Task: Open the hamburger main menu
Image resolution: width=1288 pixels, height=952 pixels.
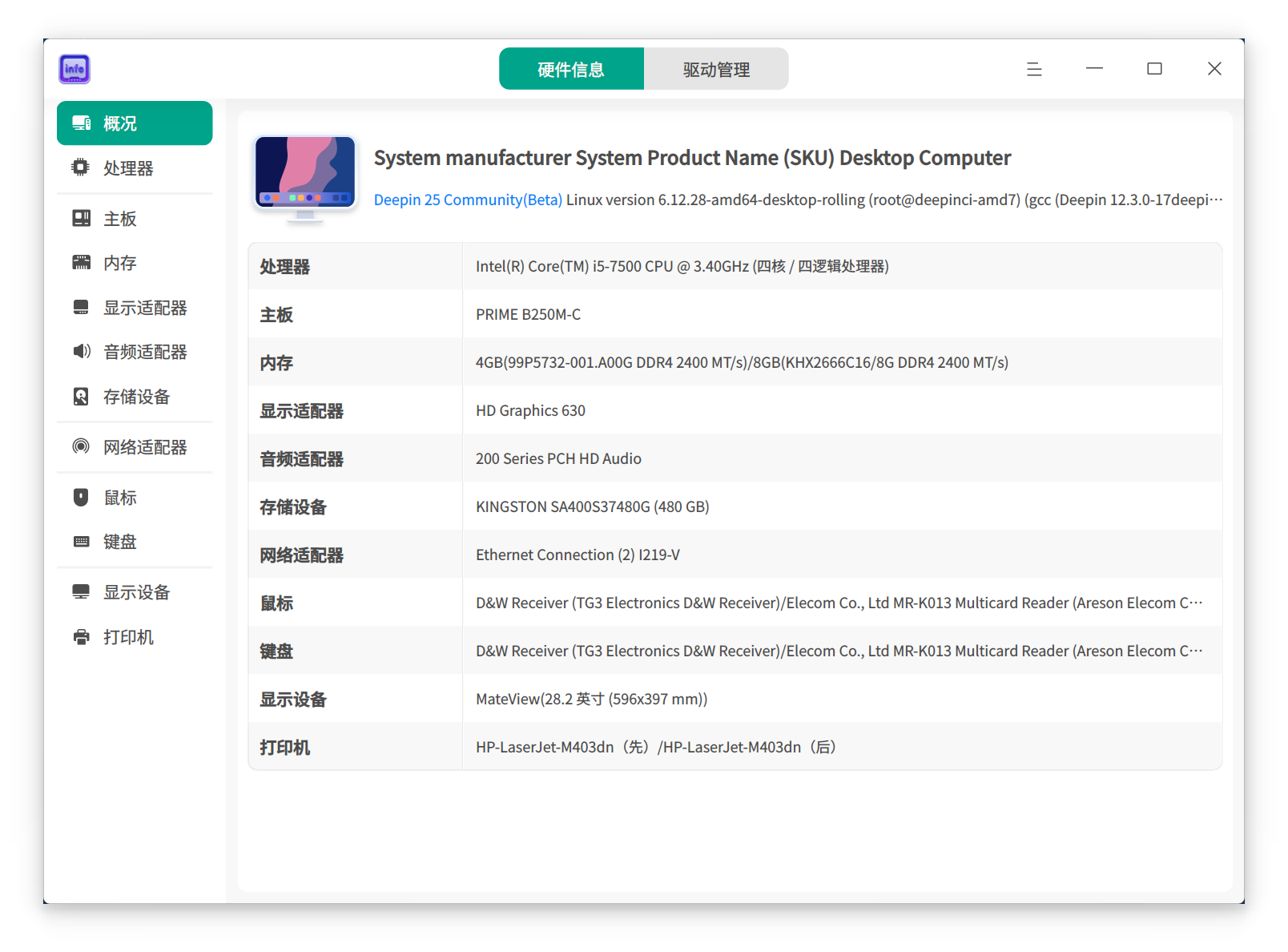Action: tap(1034, 69)
